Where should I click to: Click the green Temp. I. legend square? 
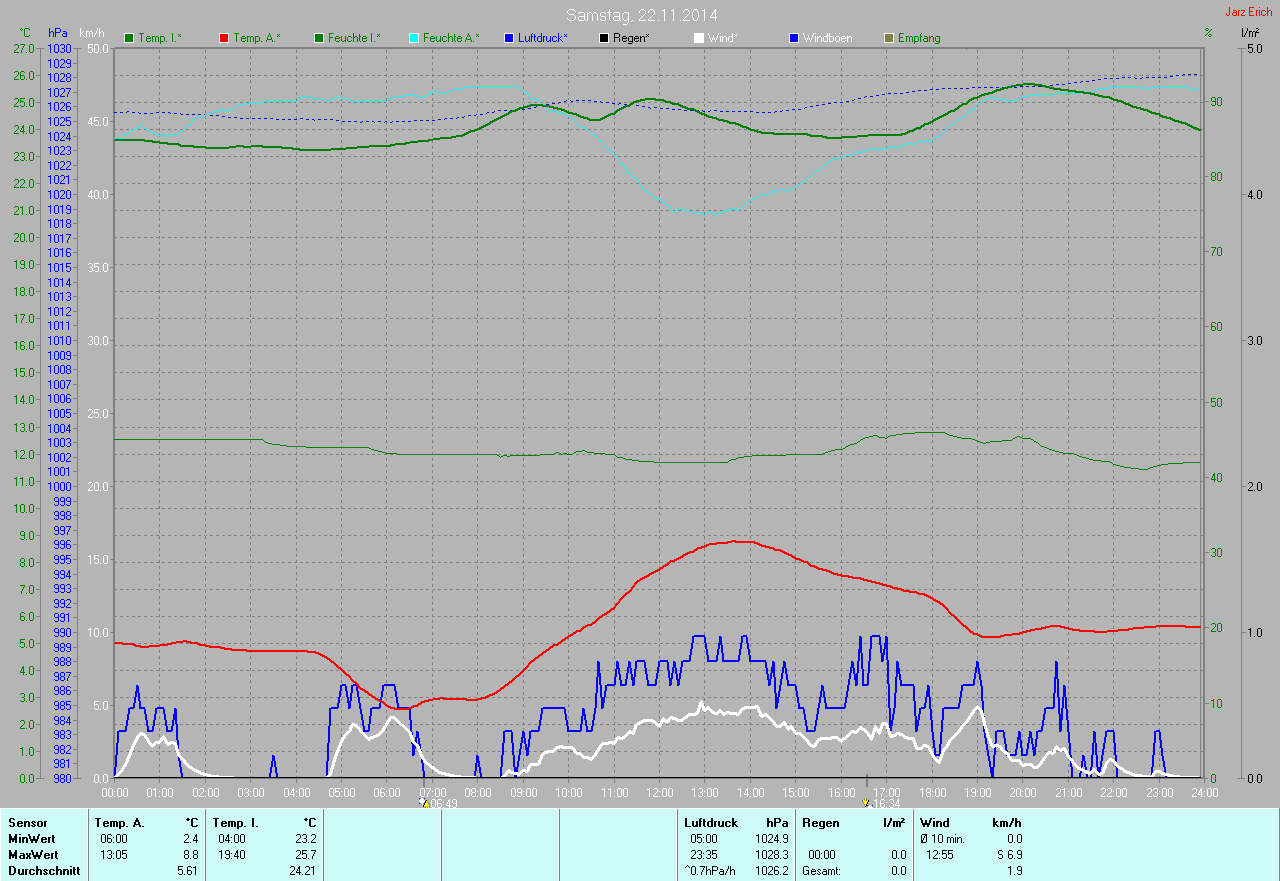(129, 38)
